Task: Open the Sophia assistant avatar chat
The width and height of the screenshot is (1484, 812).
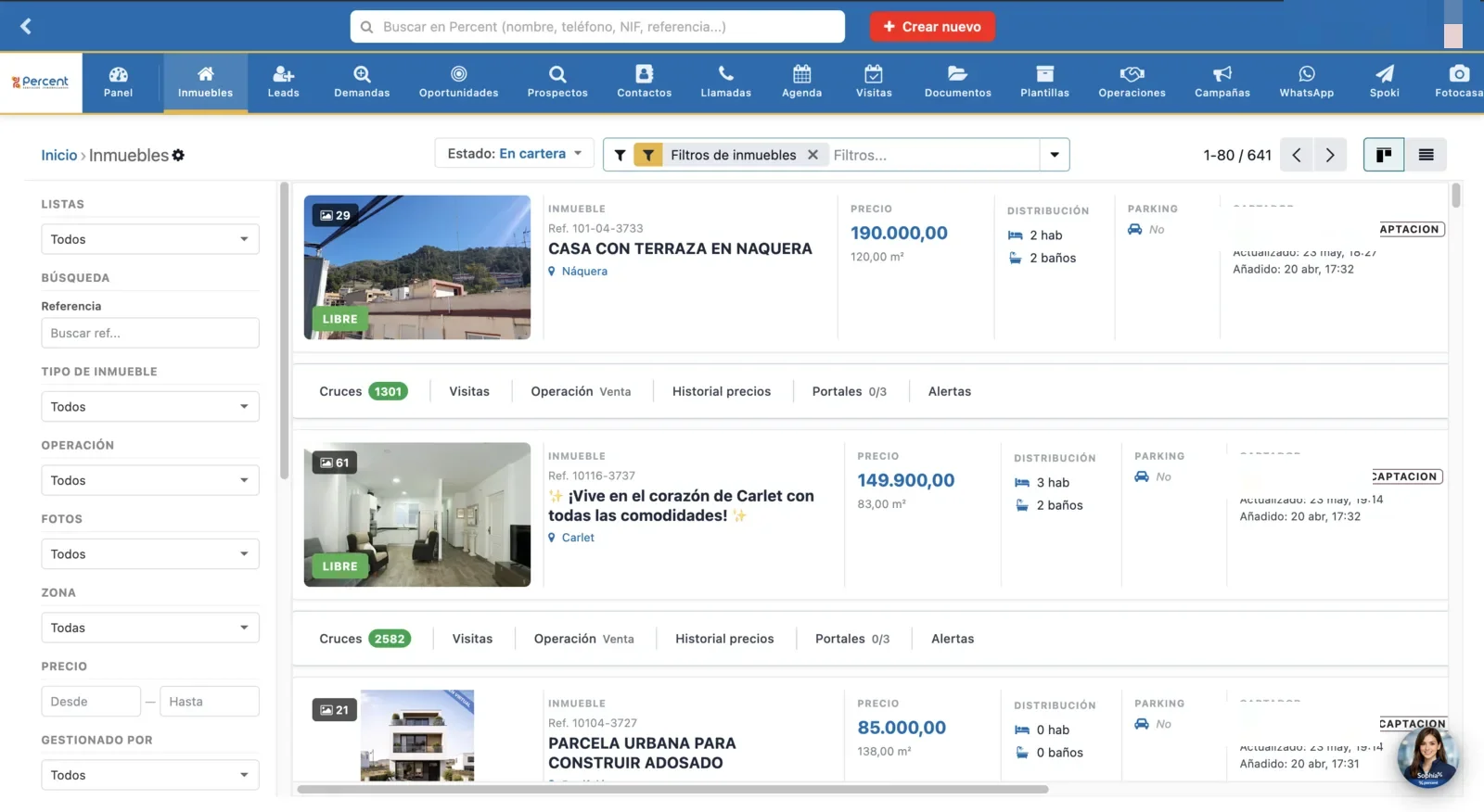Action: [x=1427, y=757]
